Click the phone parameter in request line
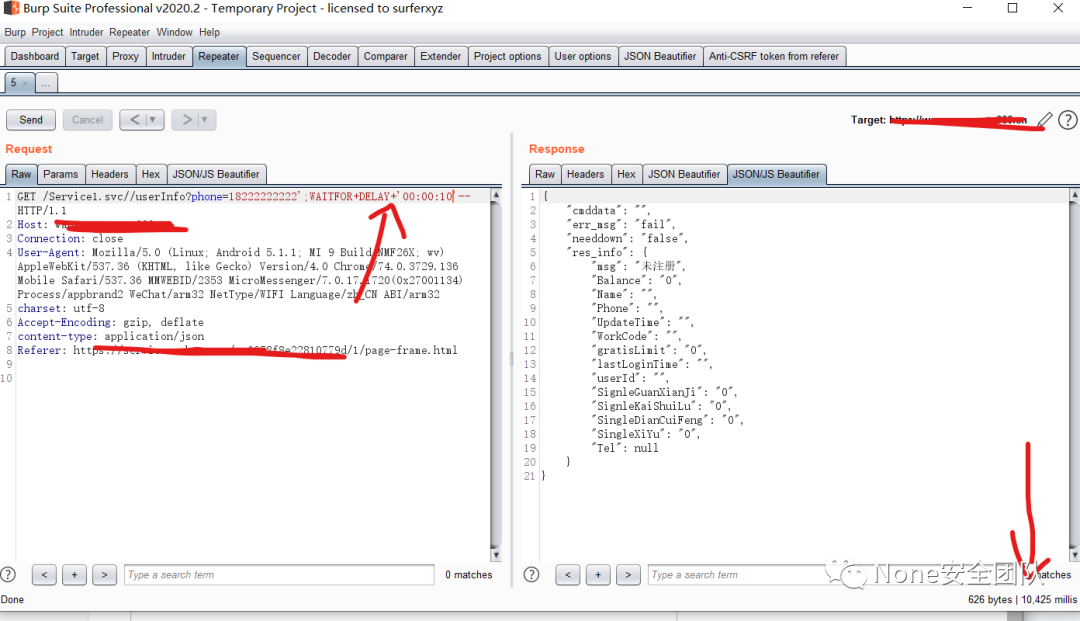The image size is (1080, 621). [207, 197]
